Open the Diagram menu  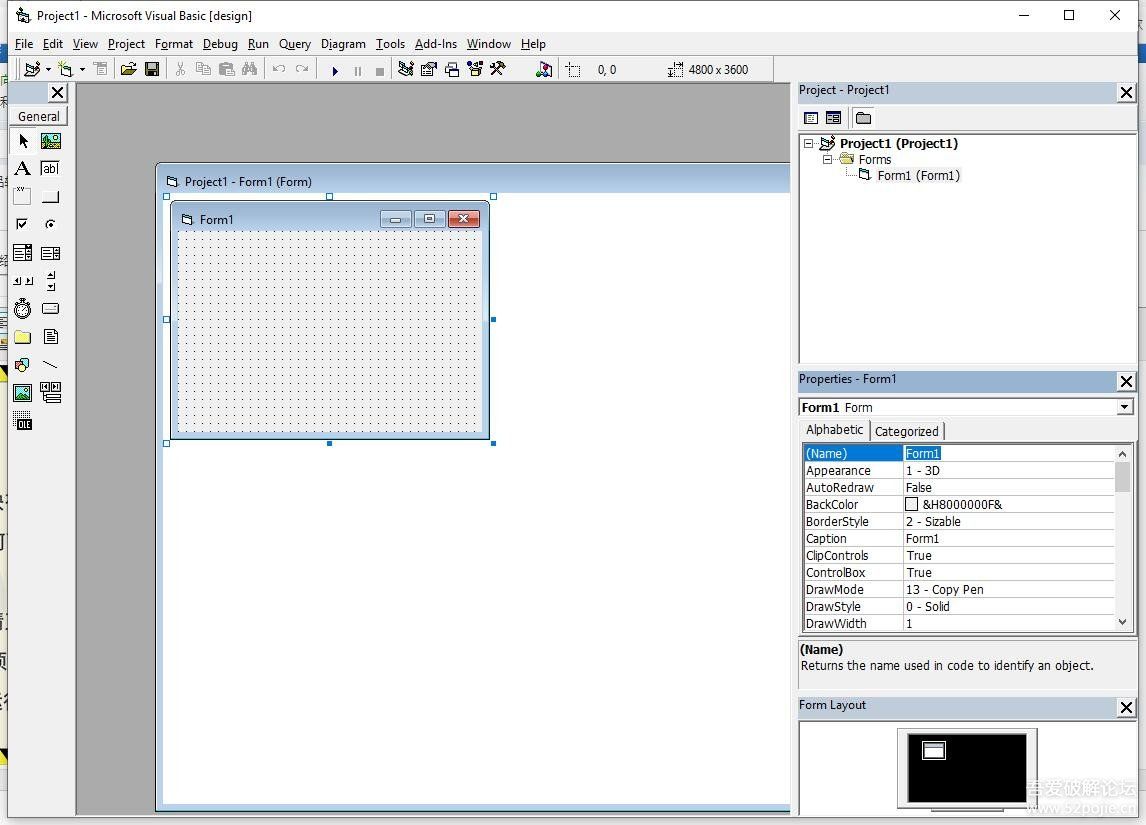pos(343,44)
